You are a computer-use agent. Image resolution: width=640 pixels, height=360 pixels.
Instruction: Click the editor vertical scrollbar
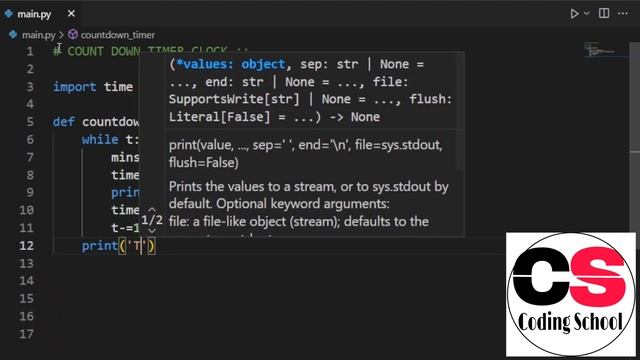pyautogui.click(x=634, y=200)
